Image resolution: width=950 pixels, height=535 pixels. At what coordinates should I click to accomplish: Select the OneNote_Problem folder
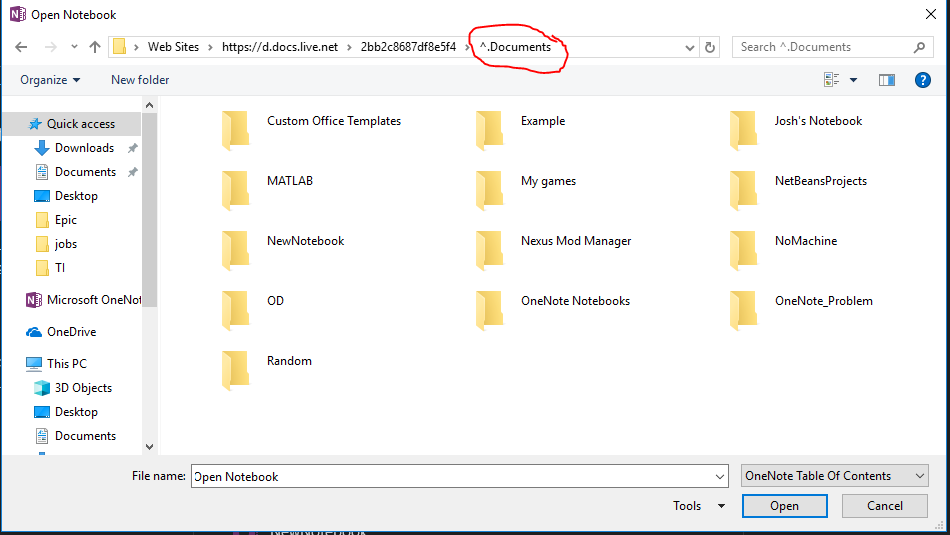(x=802, y=309)
